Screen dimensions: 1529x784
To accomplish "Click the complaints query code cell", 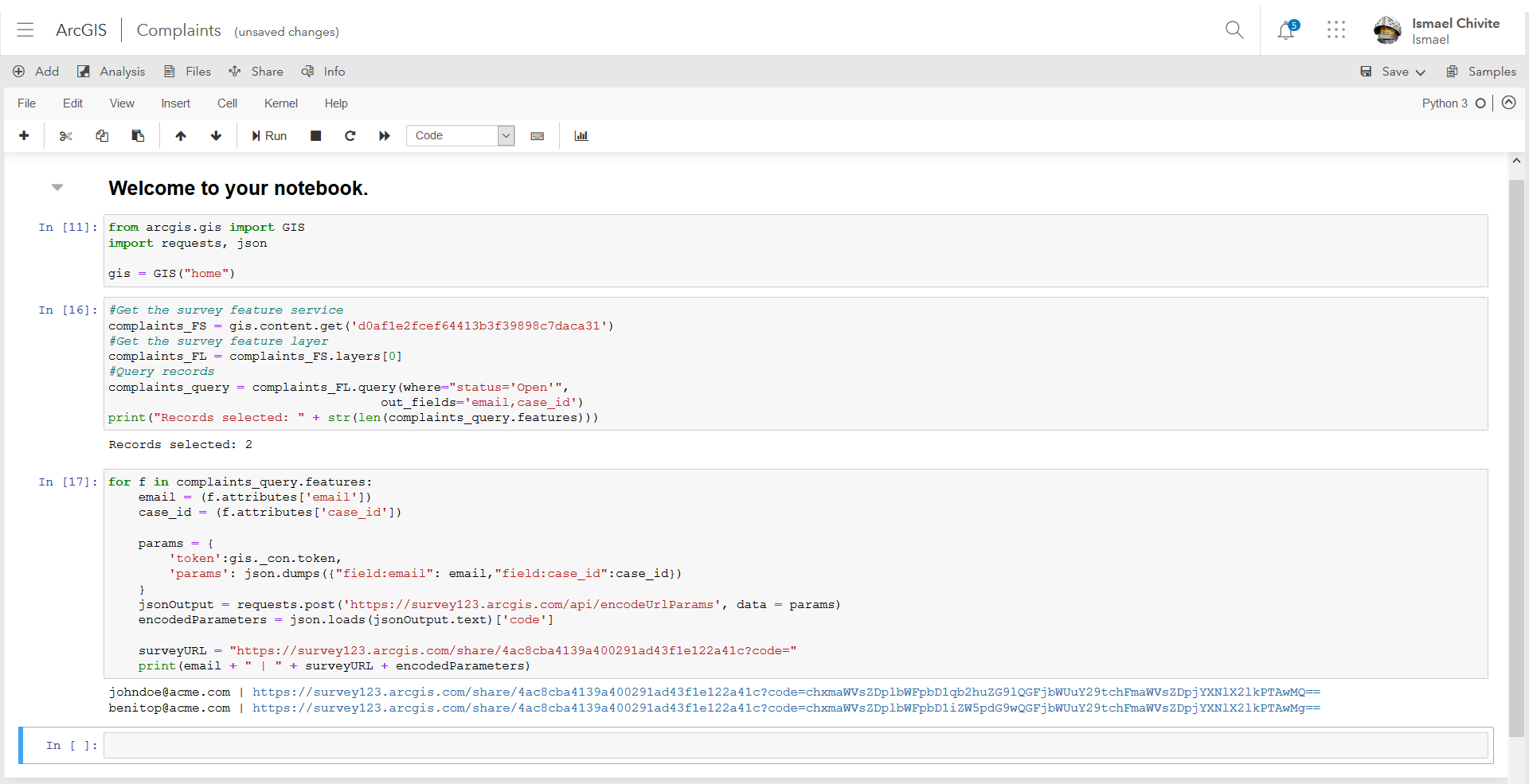I will coord(796,364).
